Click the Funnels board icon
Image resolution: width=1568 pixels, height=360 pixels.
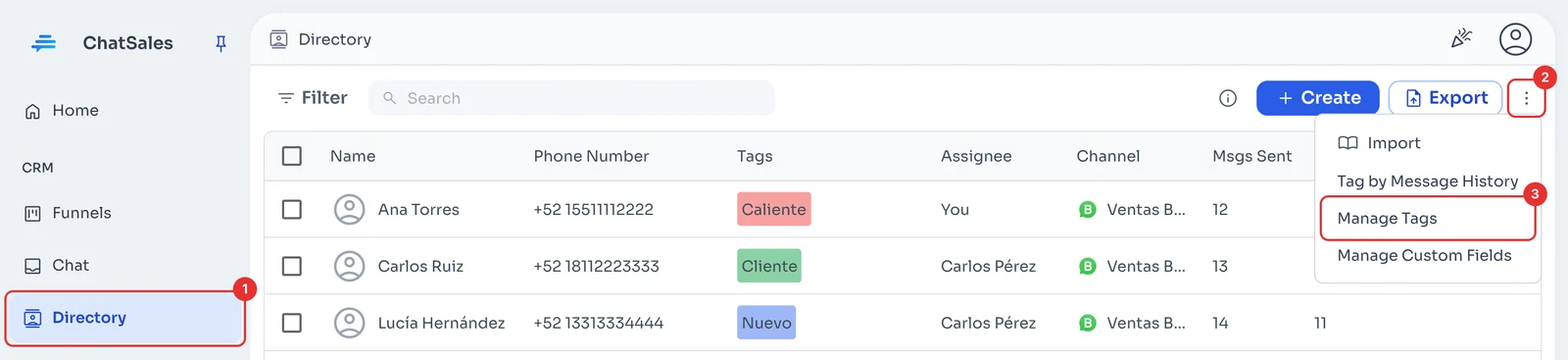[x=32, y=213]
